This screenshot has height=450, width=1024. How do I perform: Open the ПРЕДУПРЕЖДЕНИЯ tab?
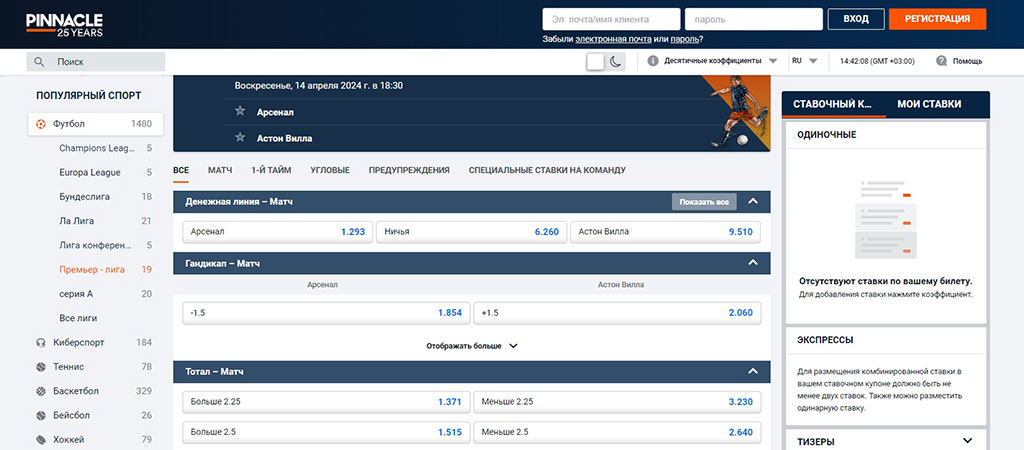[409, 170]
